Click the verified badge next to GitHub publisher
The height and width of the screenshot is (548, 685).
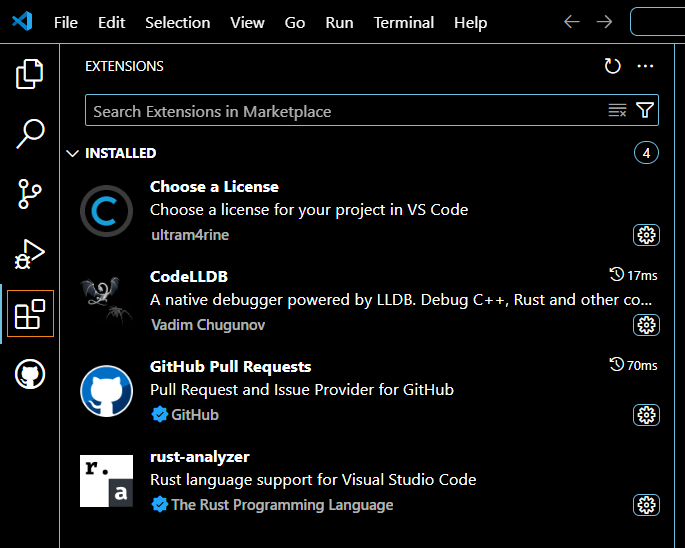coord(159,414)
